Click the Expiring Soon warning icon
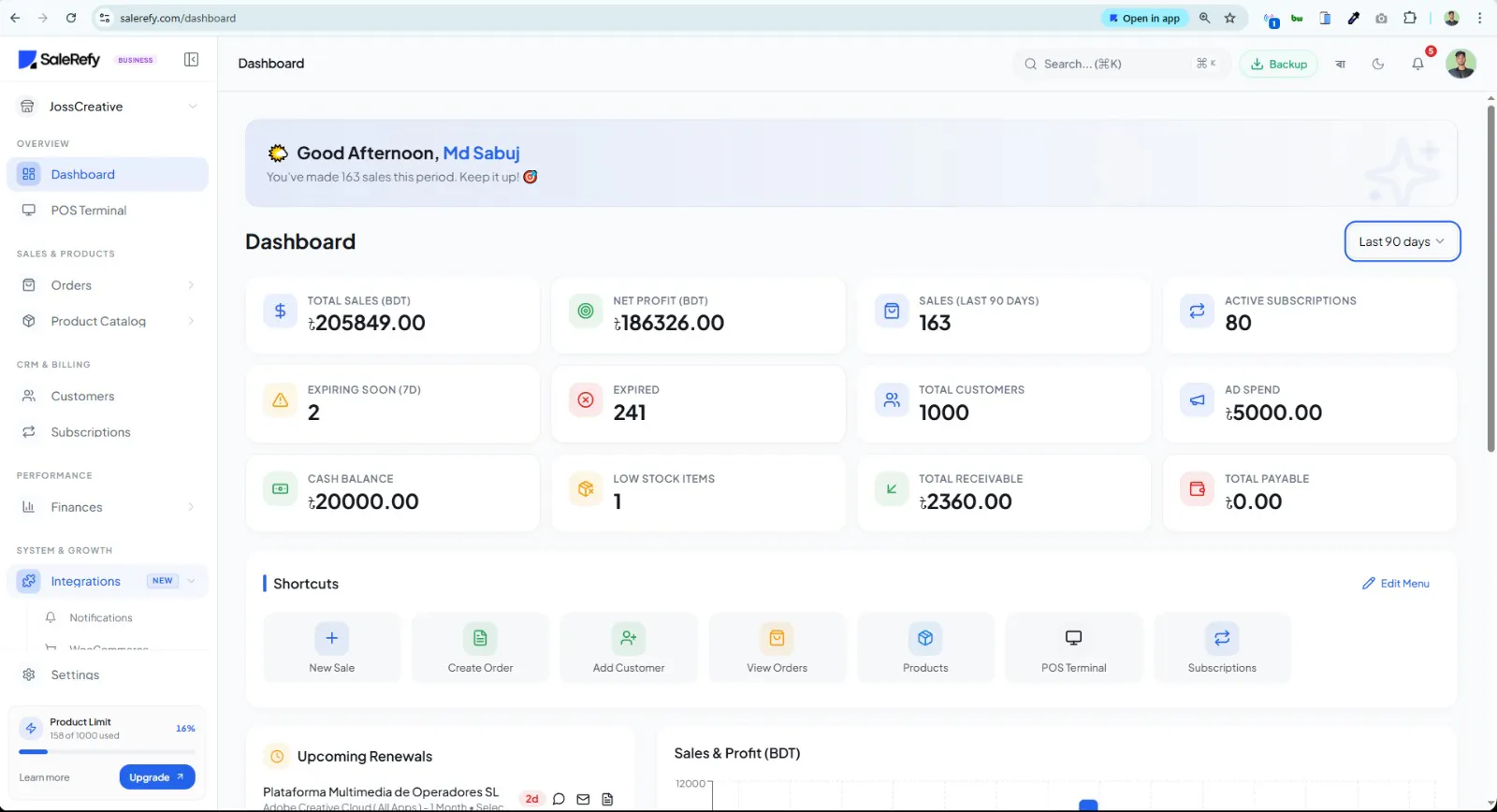The height and width of the screenshot is (812, 1497). (280, 400)
